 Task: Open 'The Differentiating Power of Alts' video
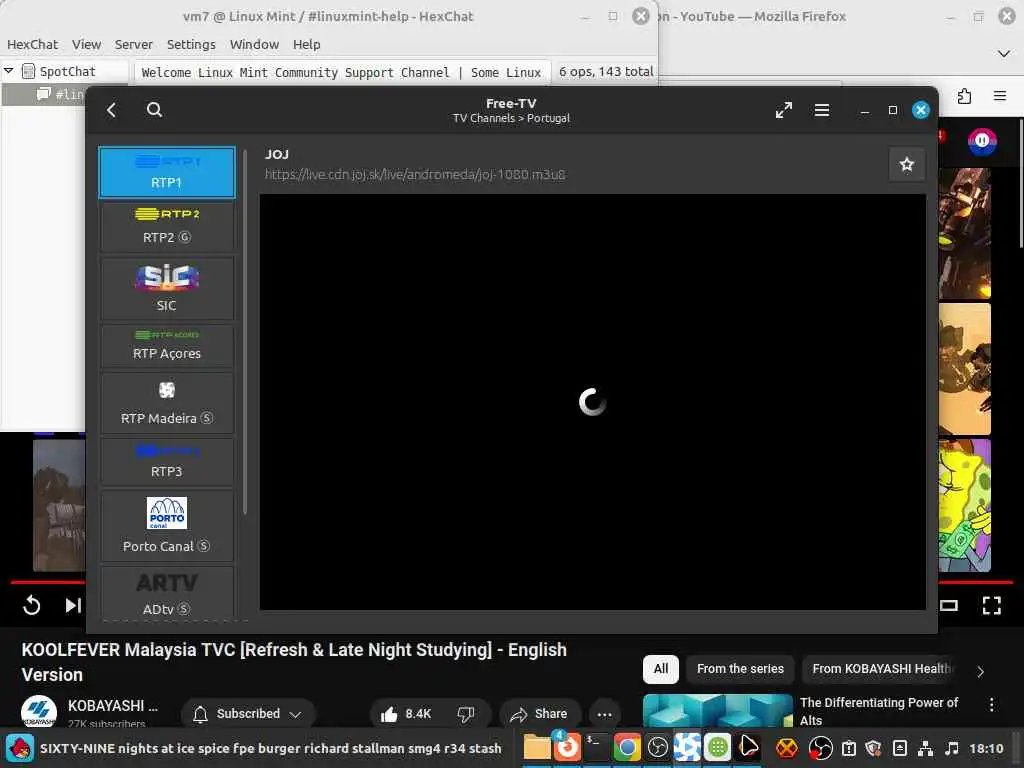pos(878,711)
